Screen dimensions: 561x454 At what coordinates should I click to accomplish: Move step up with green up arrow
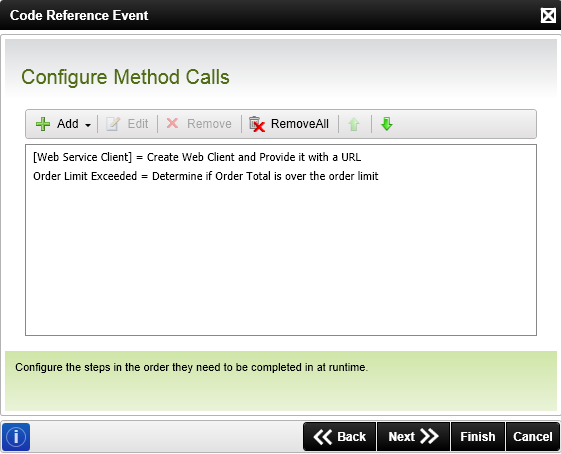(354, 124)
